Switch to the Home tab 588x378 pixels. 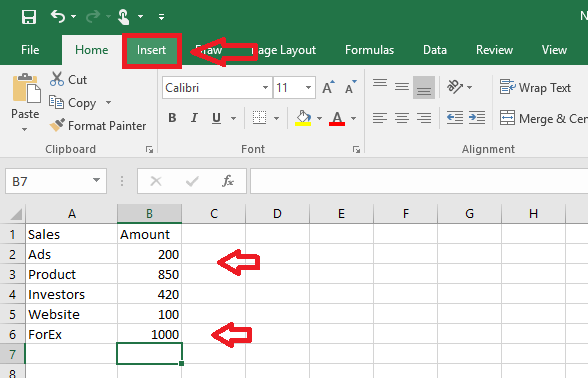[92, 50]
